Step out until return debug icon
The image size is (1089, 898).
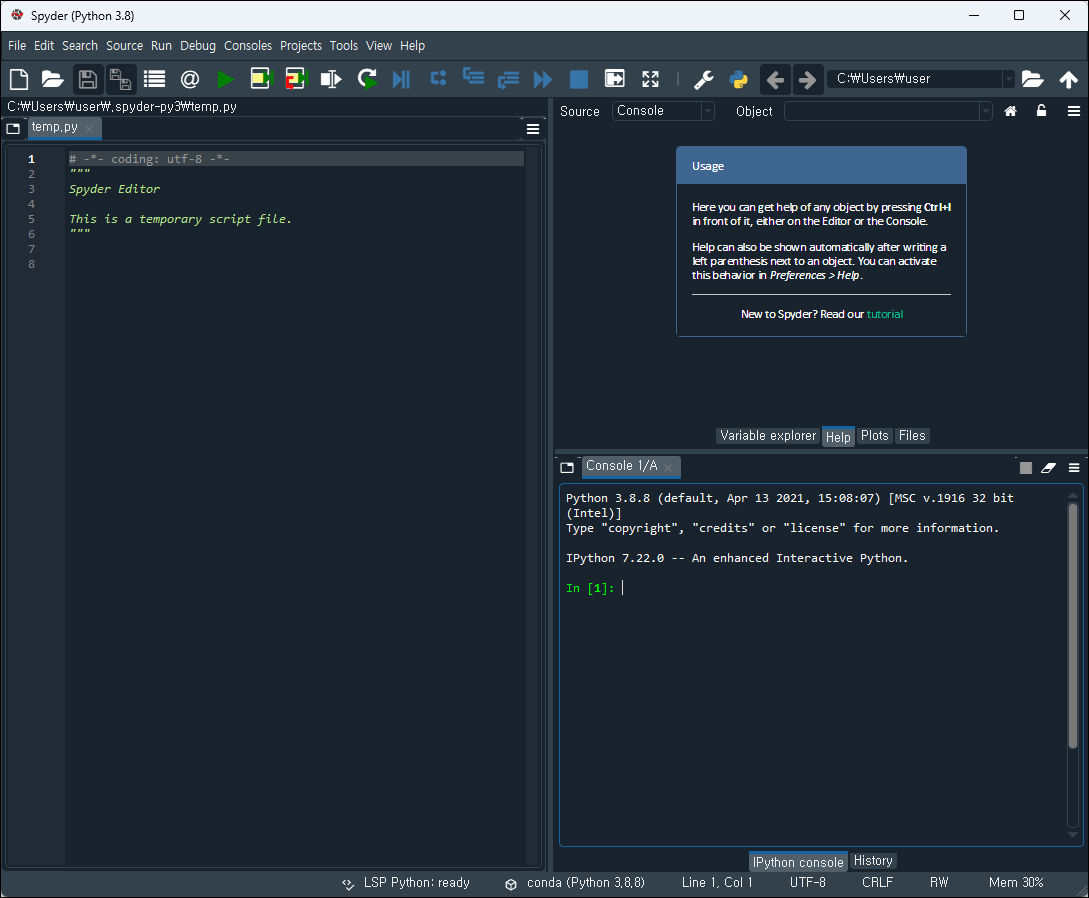(x=508, y=79)
